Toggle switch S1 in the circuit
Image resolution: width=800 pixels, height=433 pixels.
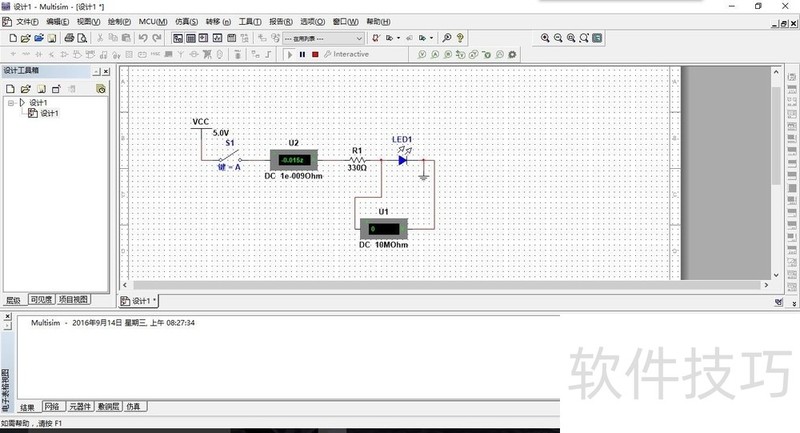[x=230, y=156]
